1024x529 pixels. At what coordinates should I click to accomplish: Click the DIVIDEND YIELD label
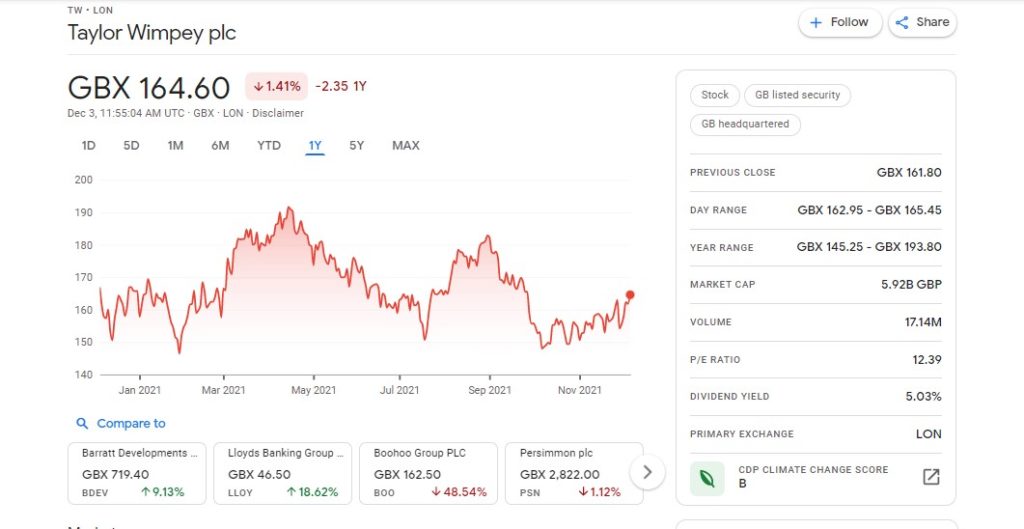pyautogui.click(x=729, y=396)
